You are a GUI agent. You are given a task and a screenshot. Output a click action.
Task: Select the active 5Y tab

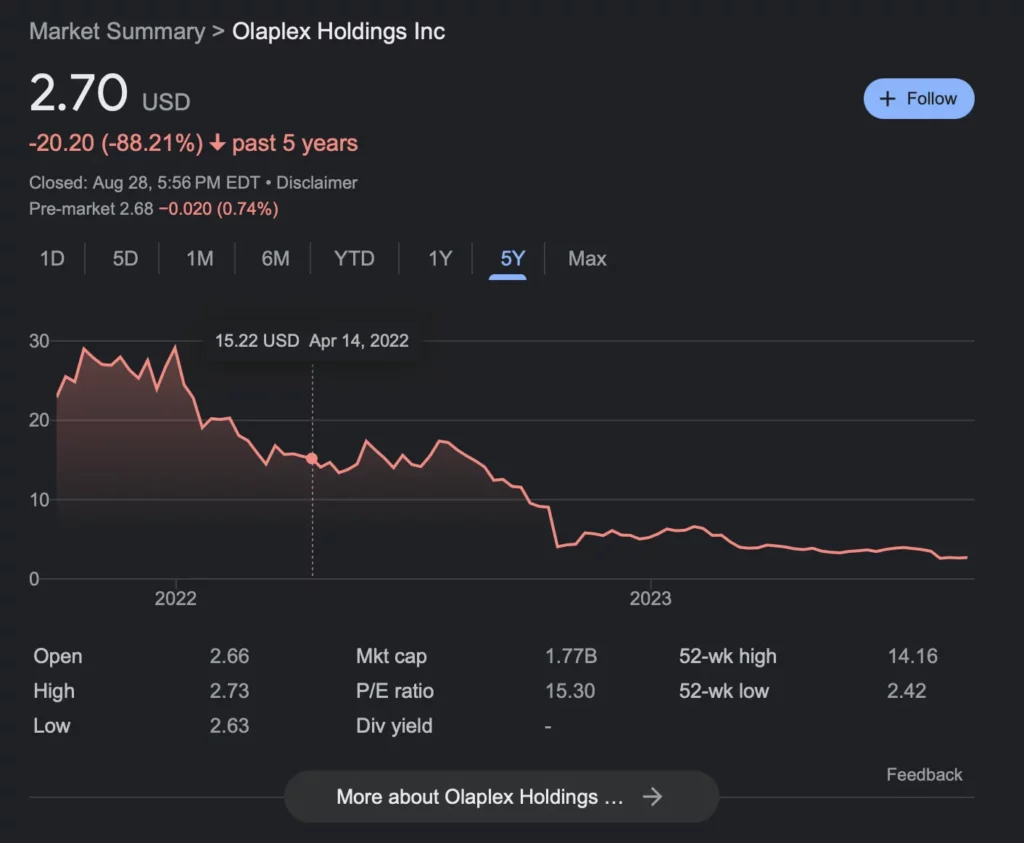tap(512, 259)
